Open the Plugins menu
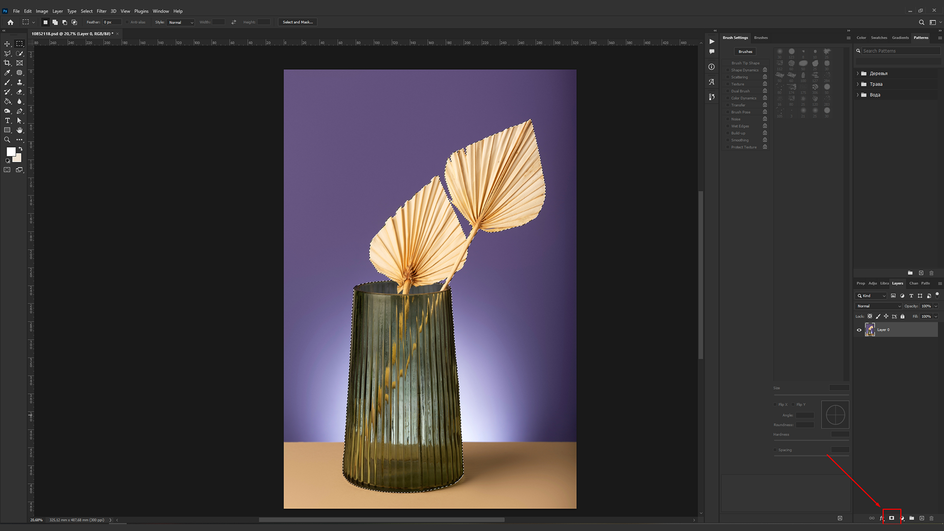The height and width of the screenshot is (531, 944). coord(141,11)
